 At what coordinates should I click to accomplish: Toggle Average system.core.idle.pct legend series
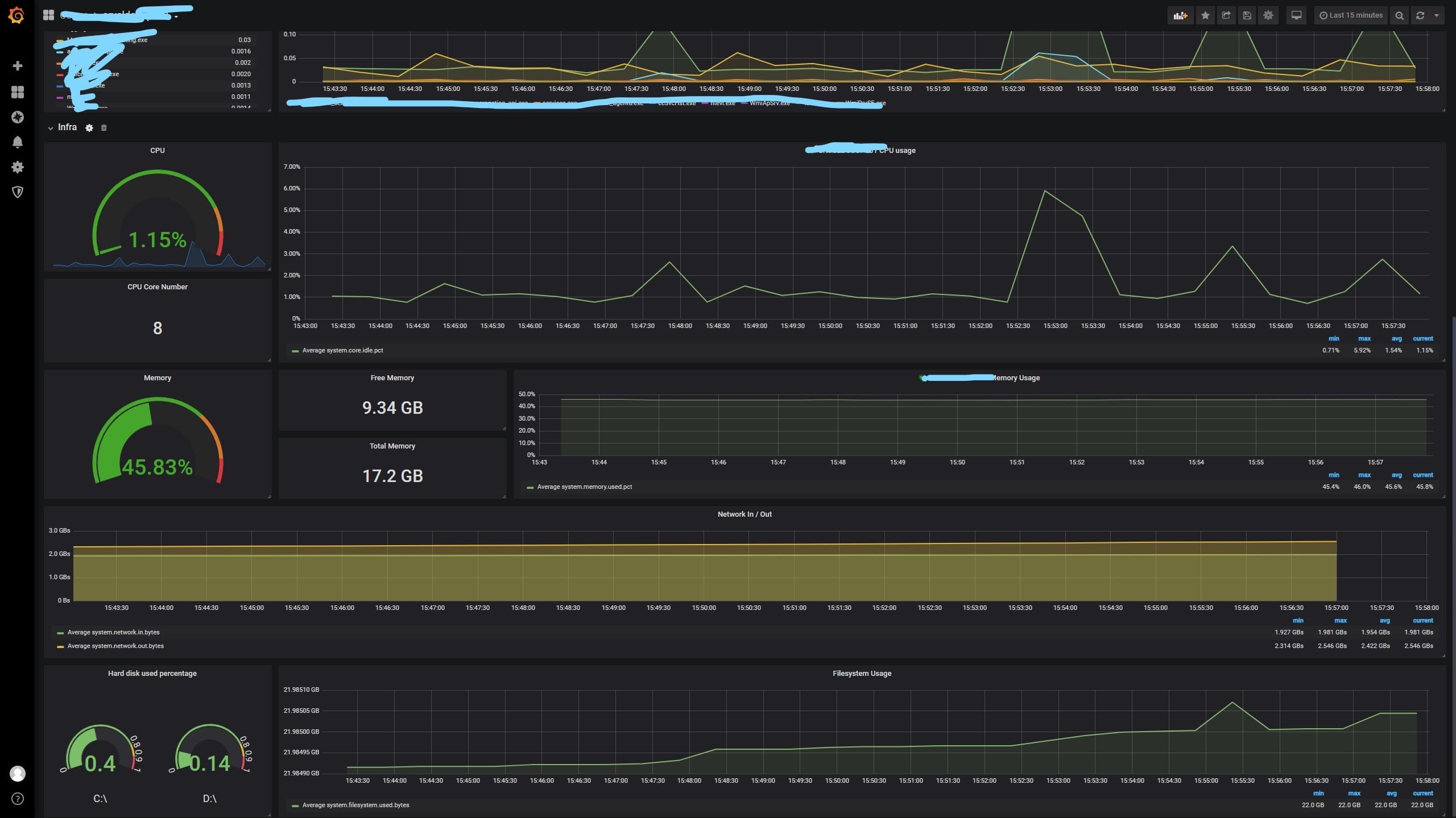click(x=342, y=351)
